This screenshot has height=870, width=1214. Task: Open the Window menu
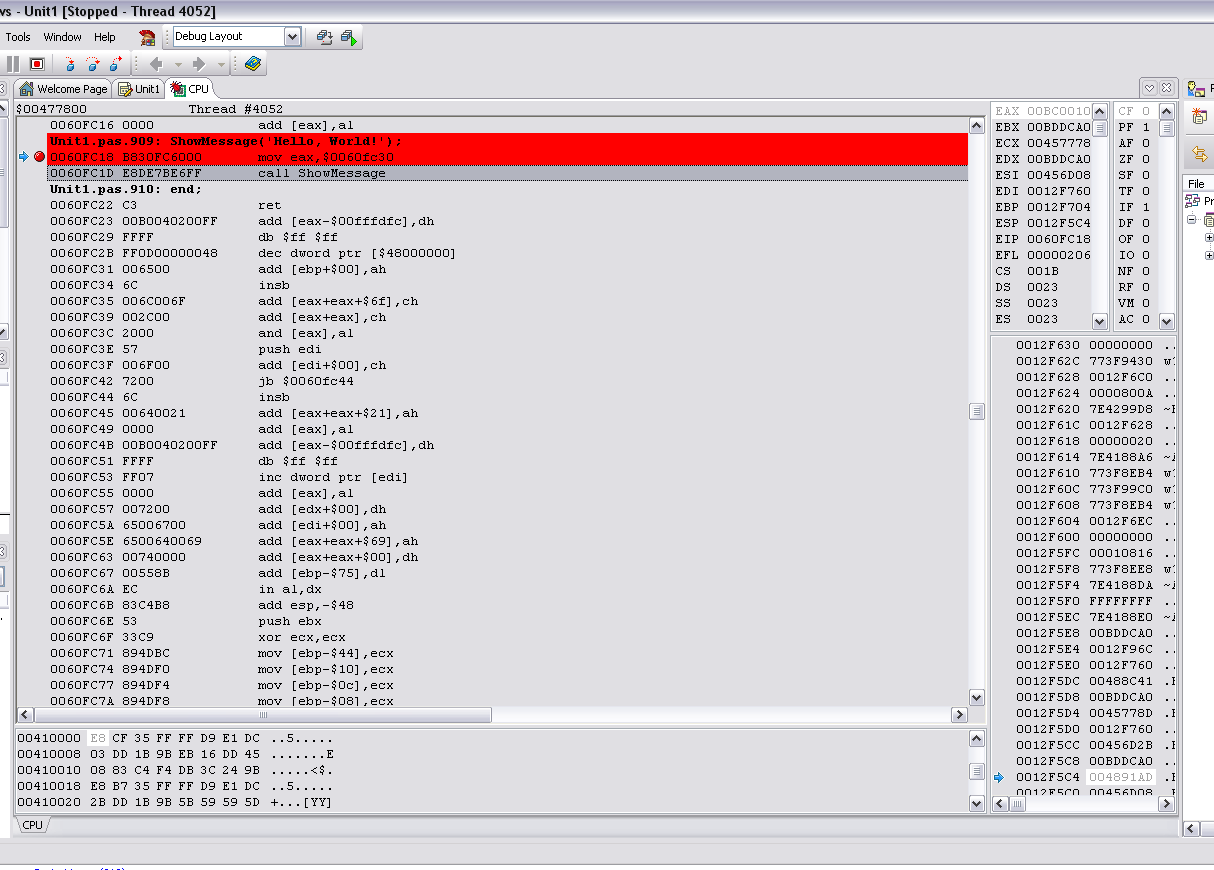(x=62, y=37)
